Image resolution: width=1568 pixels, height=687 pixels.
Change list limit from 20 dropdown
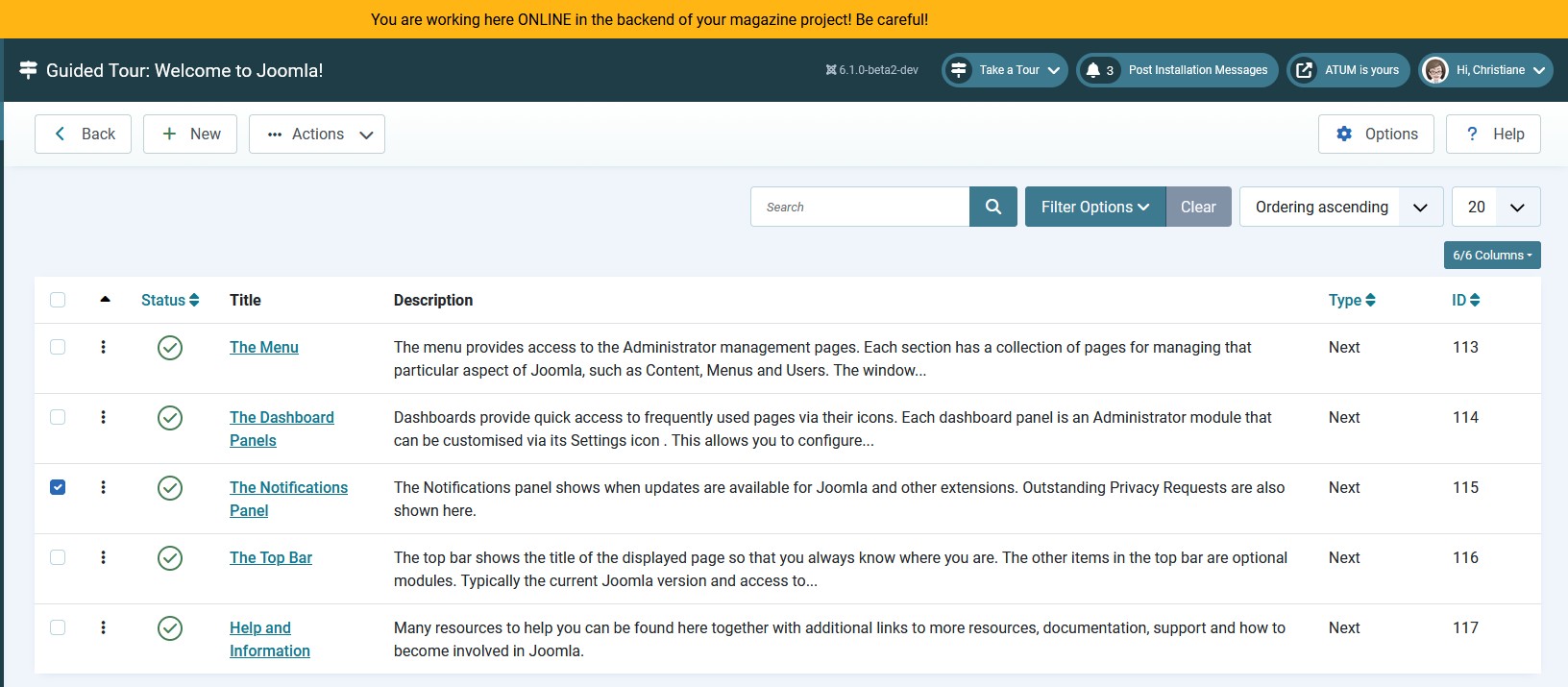click(x=1495, y=207)
